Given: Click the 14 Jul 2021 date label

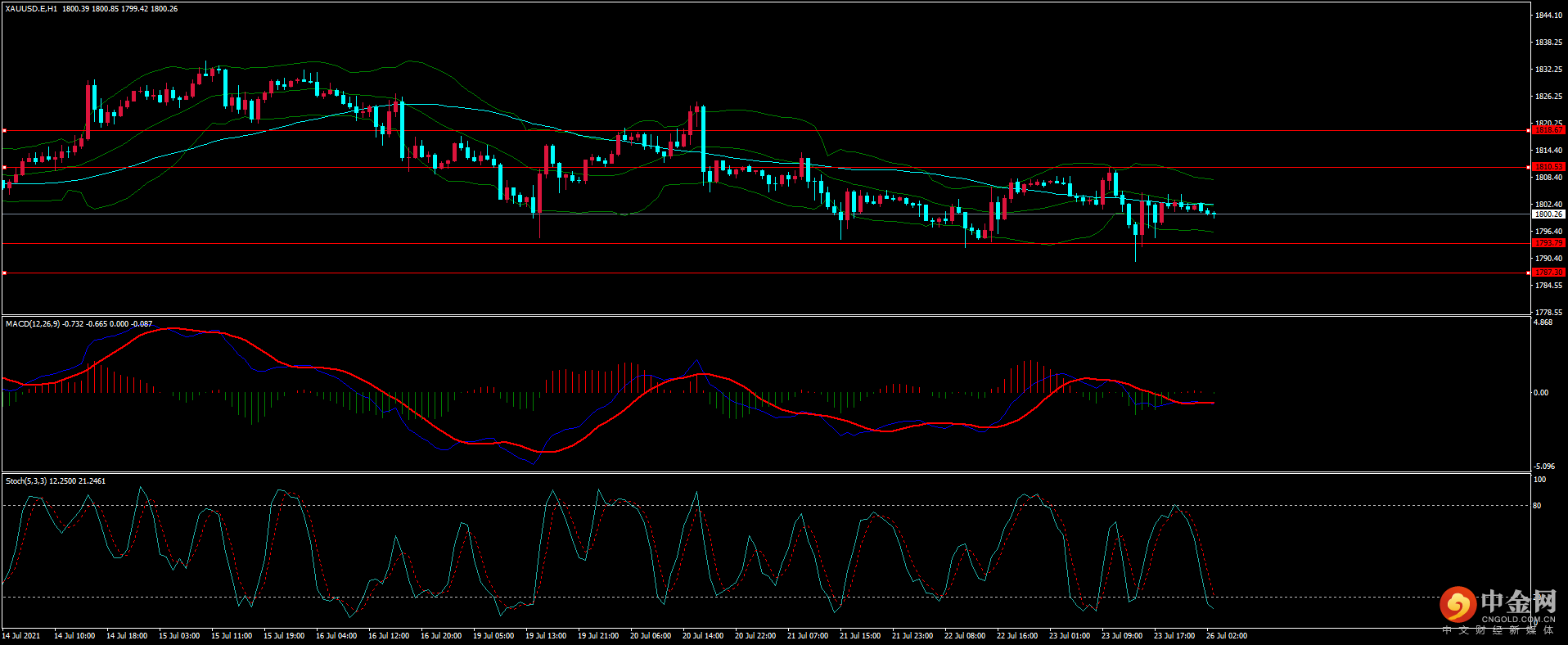Looking at the screenshot, I should tap(21, 636).
